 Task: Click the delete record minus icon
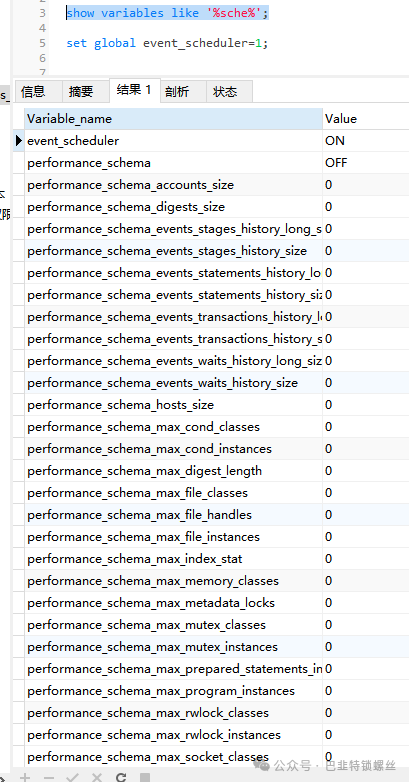[48, 777]
